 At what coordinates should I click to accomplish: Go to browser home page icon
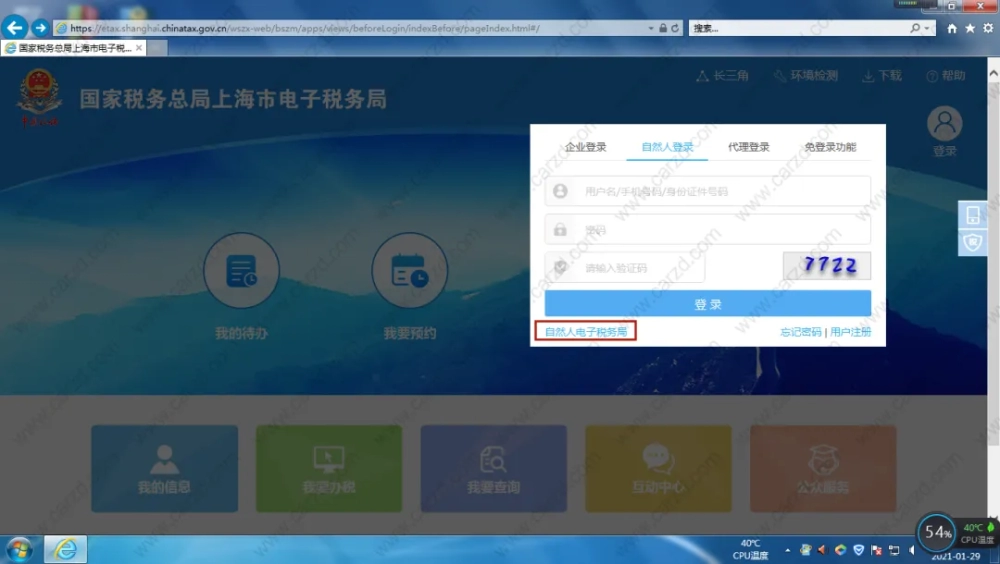[x=952, y=28]
